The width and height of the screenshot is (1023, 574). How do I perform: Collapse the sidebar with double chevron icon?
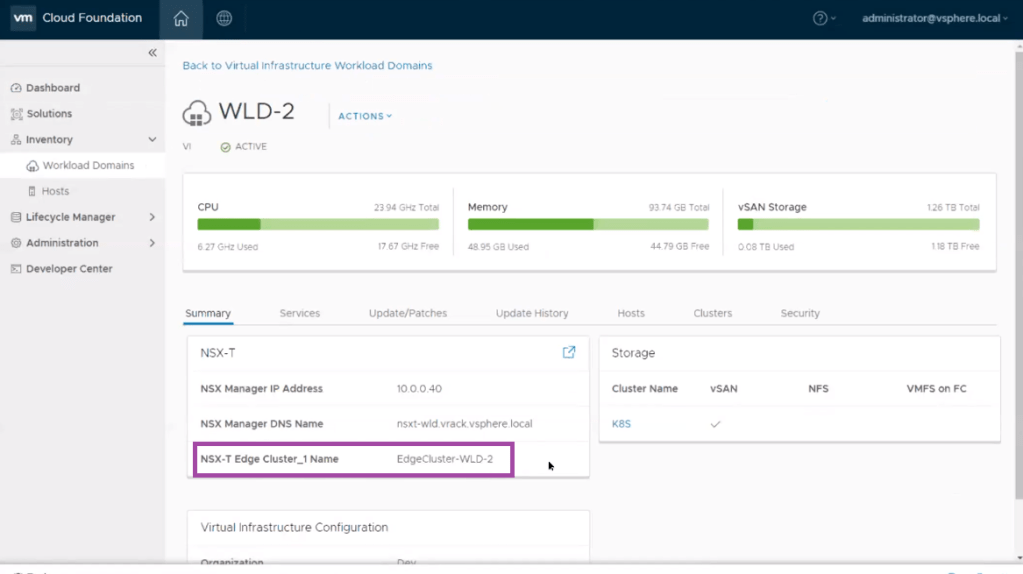point(152,53)
